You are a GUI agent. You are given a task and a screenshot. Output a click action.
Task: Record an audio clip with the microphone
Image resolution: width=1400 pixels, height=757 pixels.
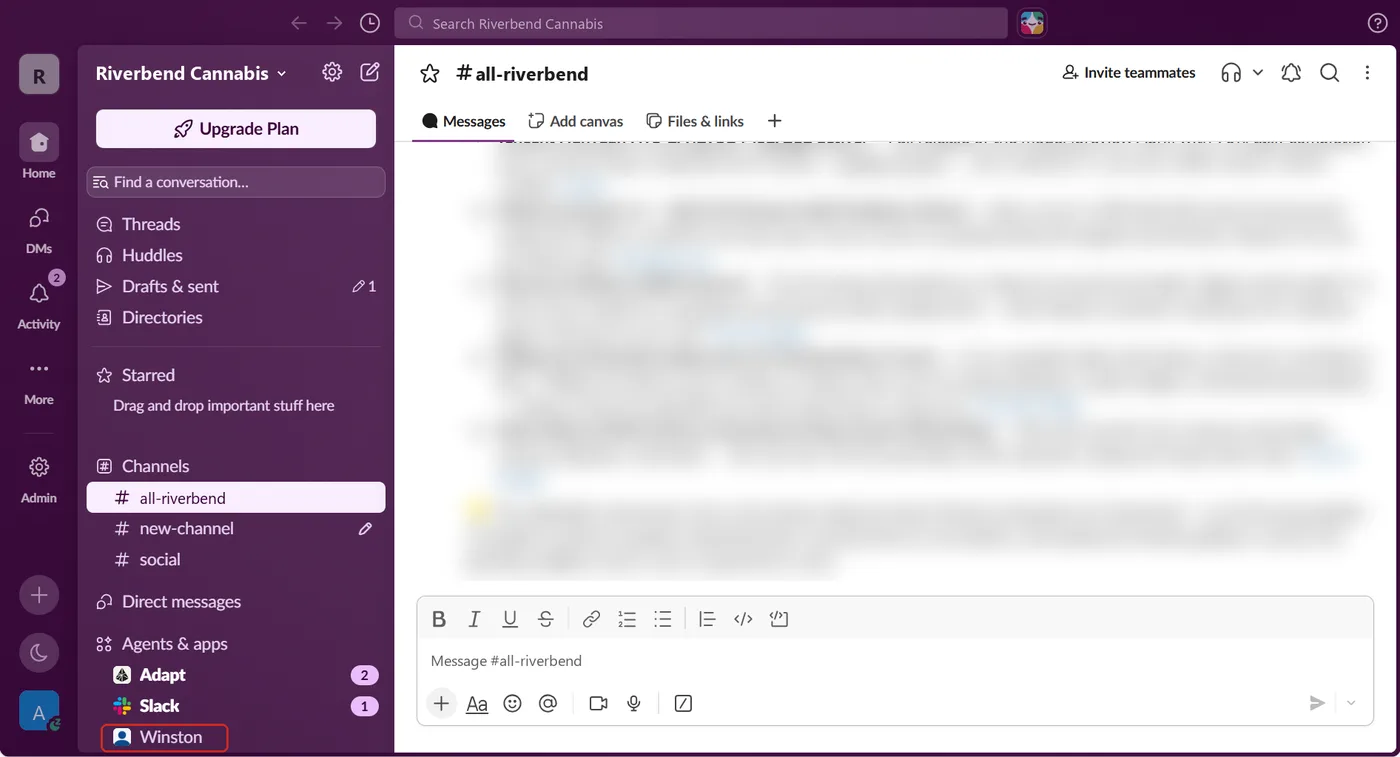(634, 703)
